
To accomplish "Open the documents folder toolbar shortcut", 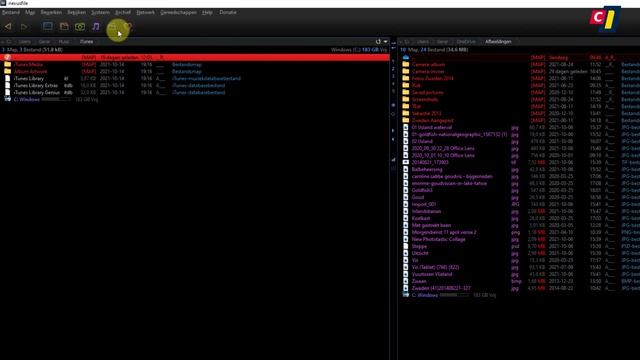I will point(64,27).
